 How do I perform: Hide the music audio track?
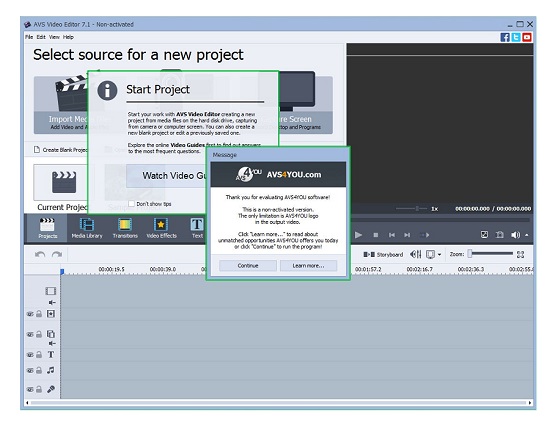(30, 370)
